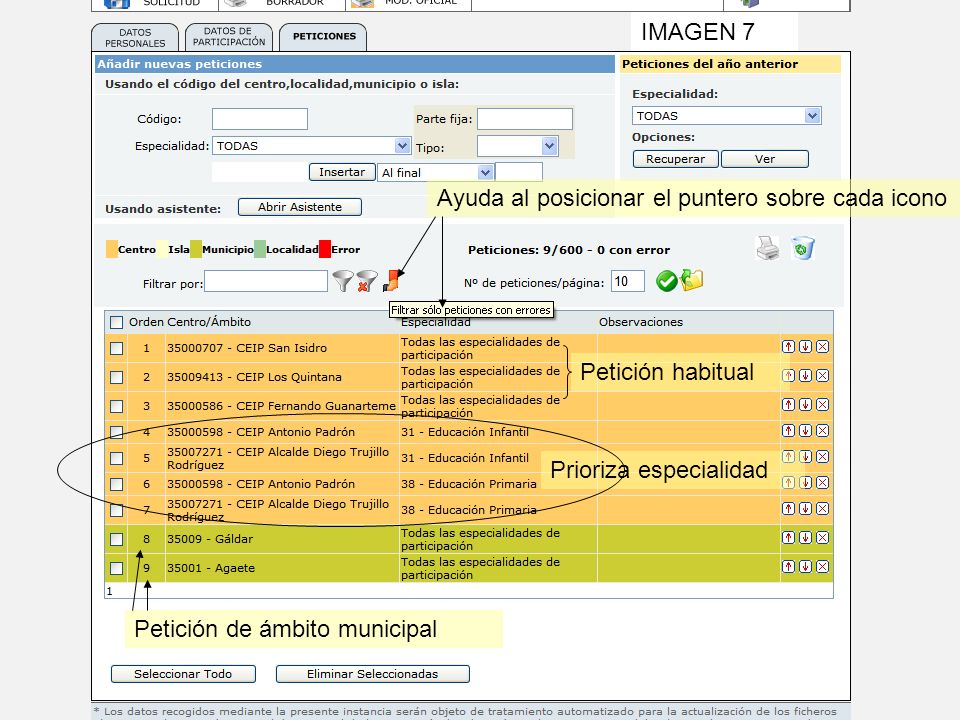Delete petition 5 Alcalde Diego Trujillo

pyautogui.click(x=823, y=457)
